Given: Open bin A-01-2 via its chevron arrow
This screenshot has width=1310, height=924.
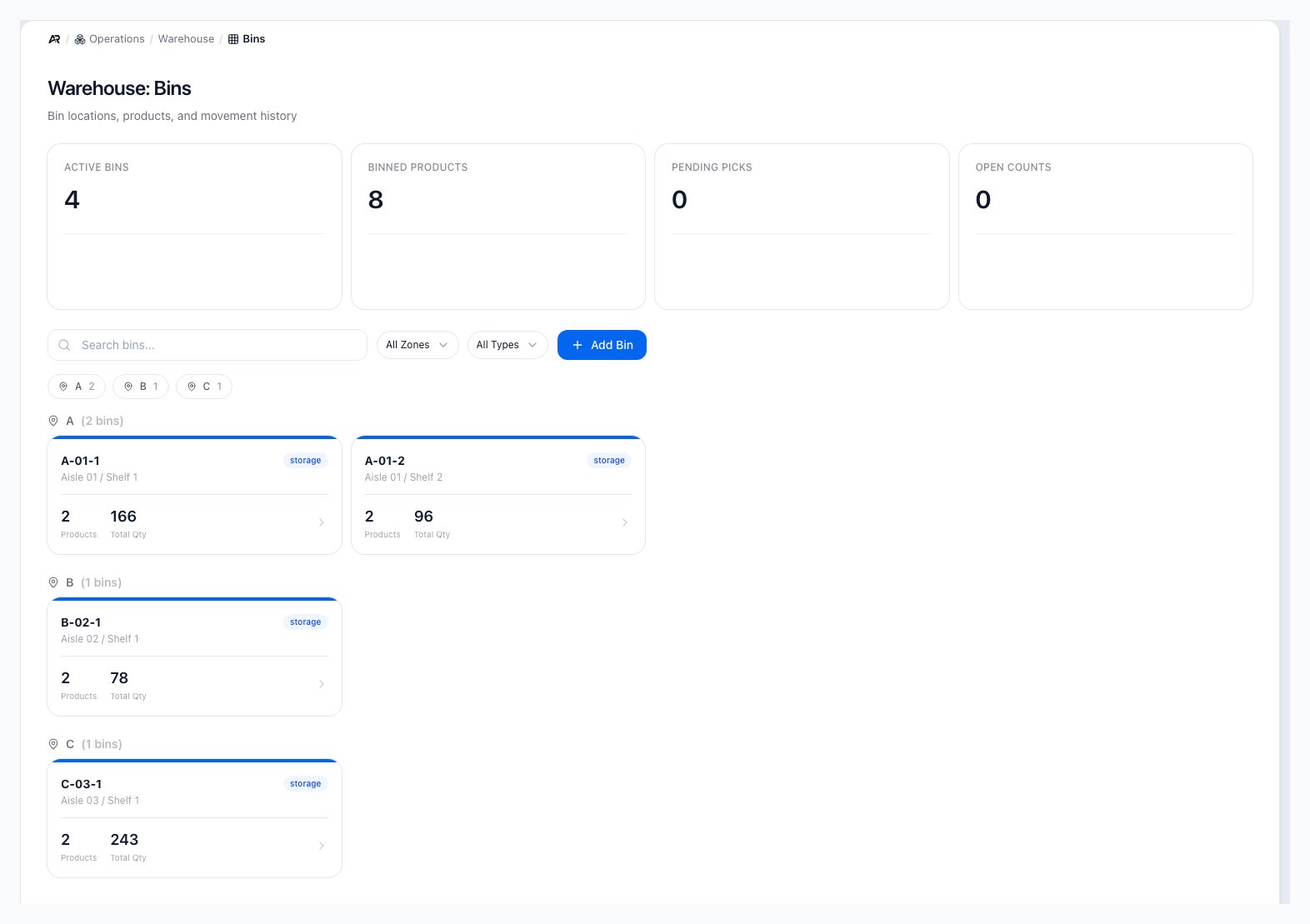Looking at the screenshot, I should pyautogui.click(x=625, y=522).
